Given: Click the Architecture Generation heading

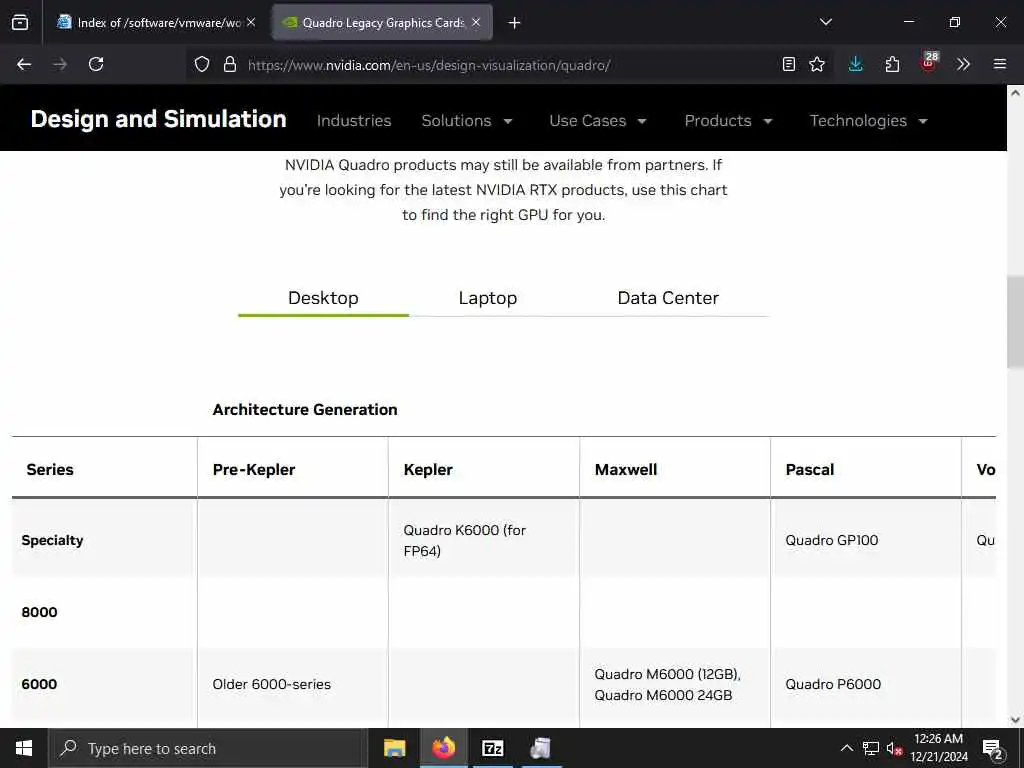Looking at the screenshot, I should pyautogui.click(x=305, y=409).
